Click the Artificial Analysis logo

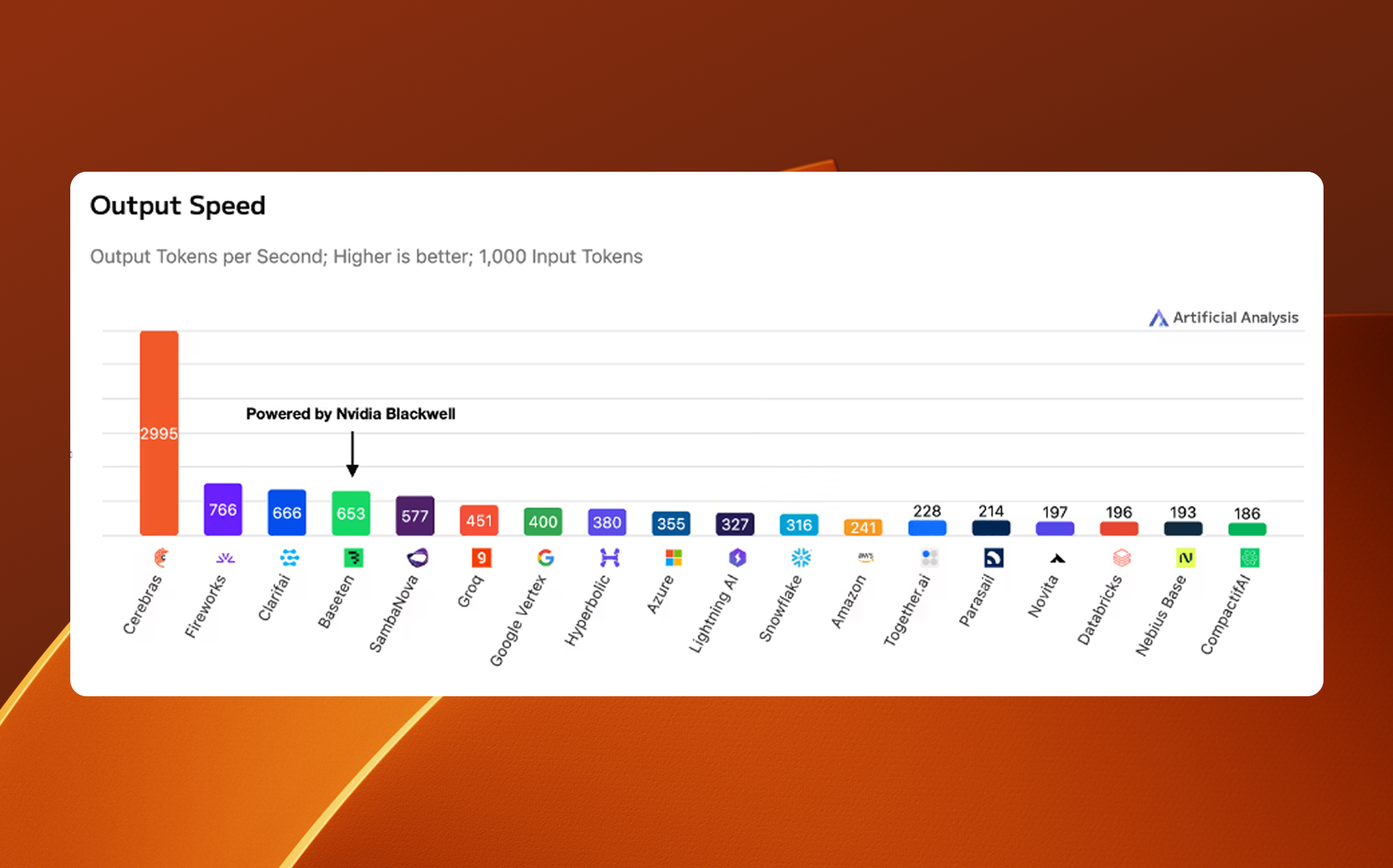point(1158,318)
